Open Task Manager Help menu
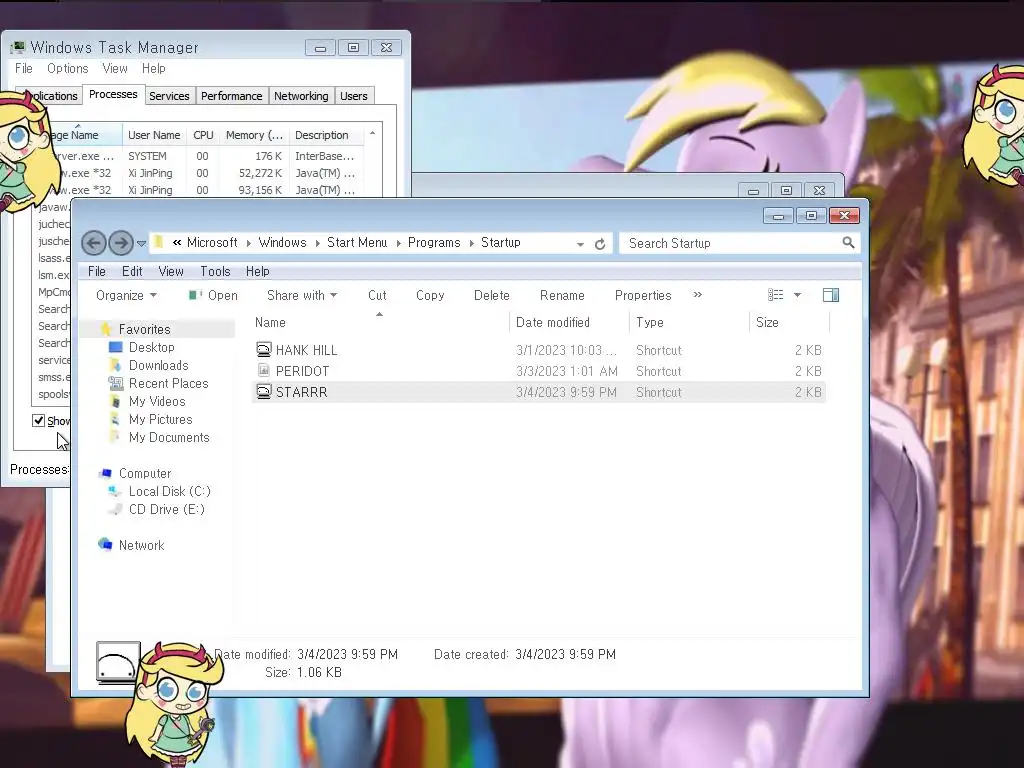This screenshot has height=768, width=1024. [153, 68]
